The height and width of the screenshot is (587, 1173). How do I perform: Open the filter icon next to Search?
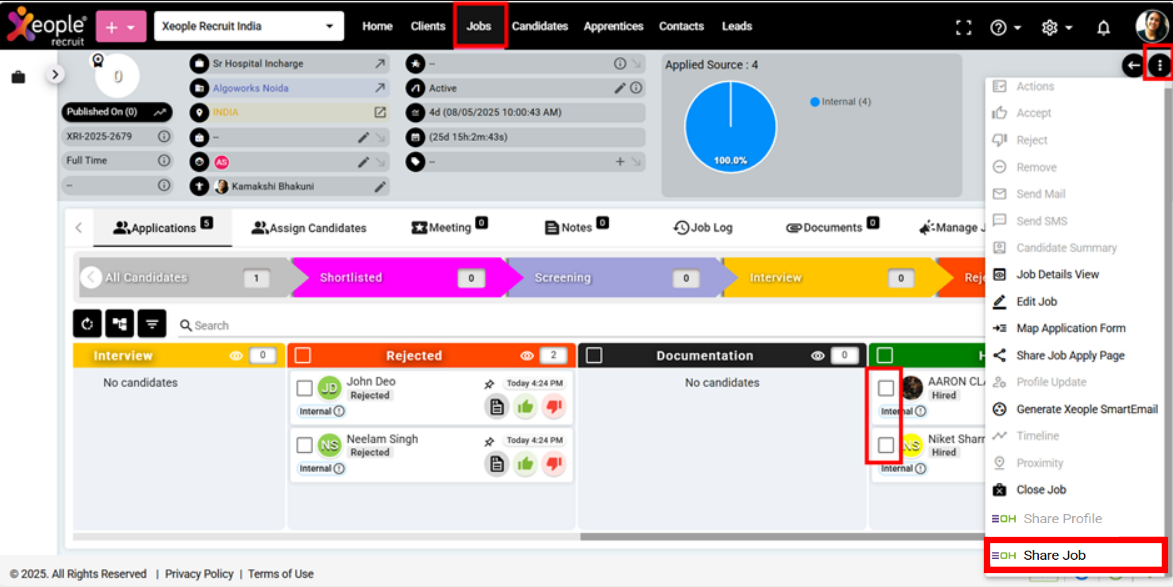151,324
